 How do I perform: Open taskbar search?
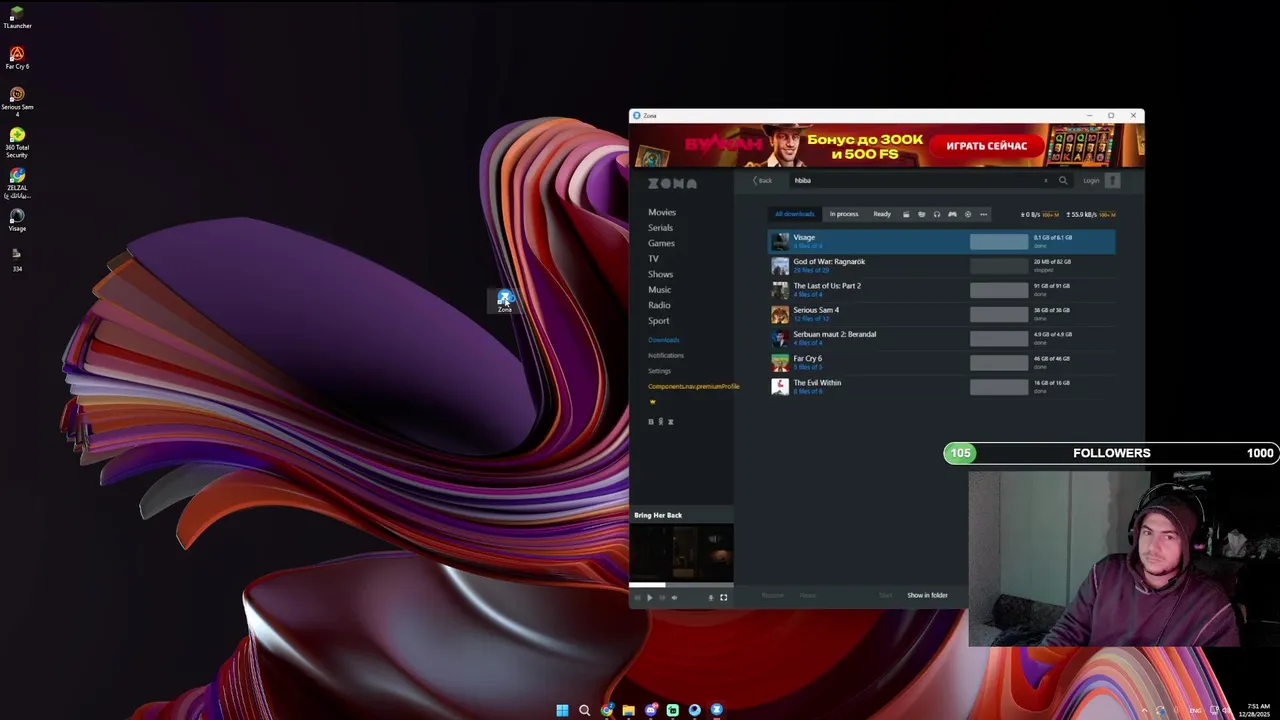point(584,710)
